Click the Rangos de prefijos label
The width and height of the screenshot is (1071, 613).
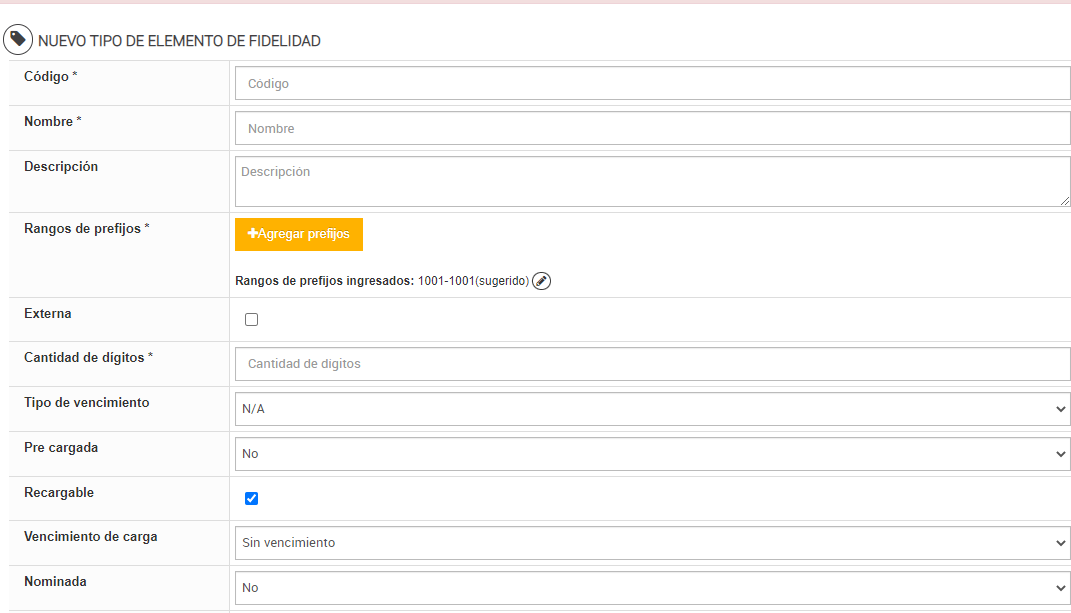(86, 228)
